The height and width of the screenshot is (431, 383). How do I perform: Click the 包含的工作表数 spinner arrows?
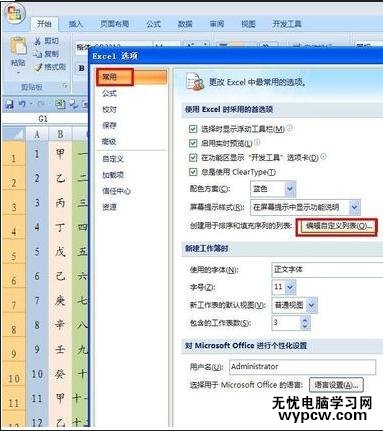[x=305, y=322]
